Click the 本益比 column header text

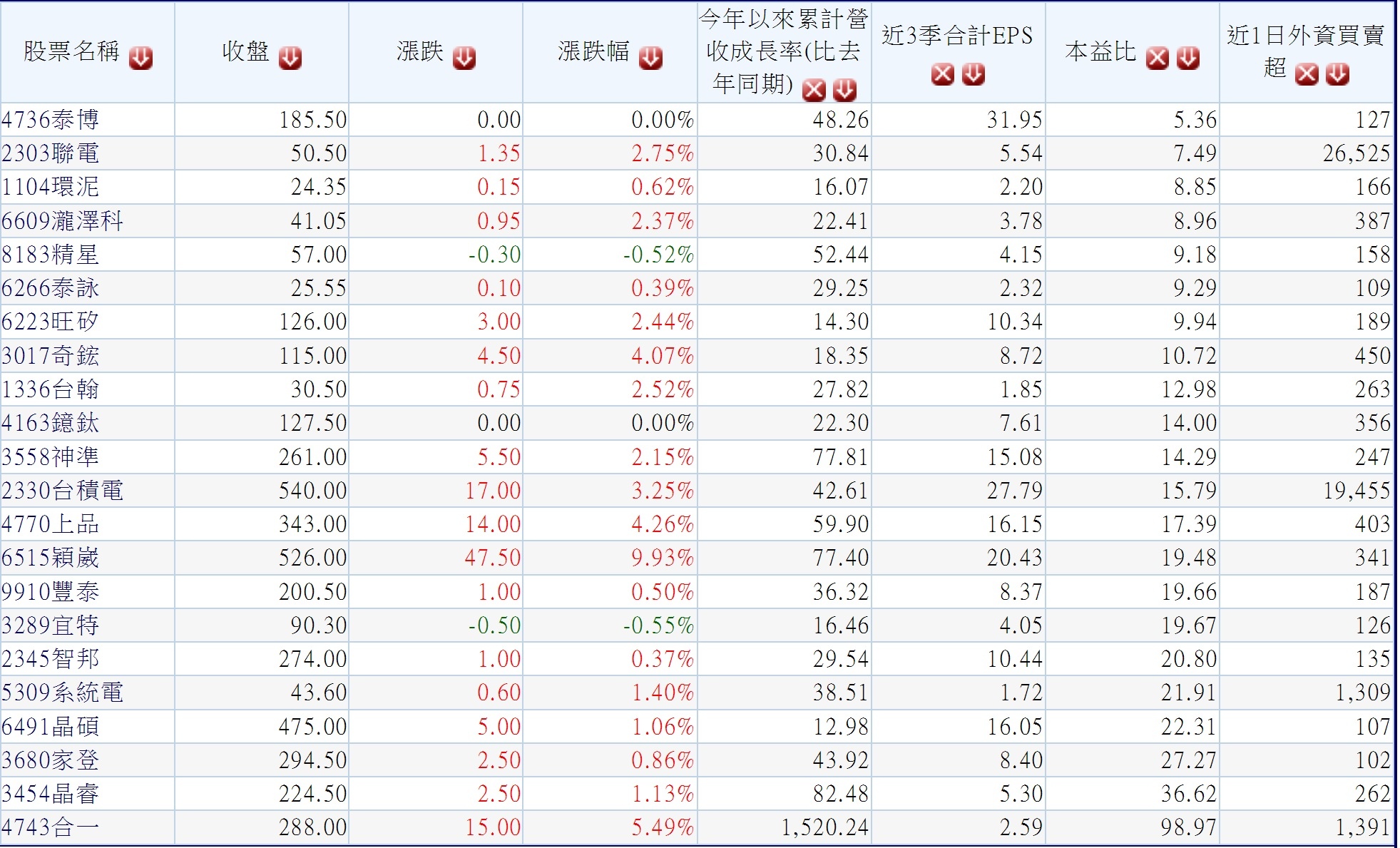click(x=1100, y=51)
